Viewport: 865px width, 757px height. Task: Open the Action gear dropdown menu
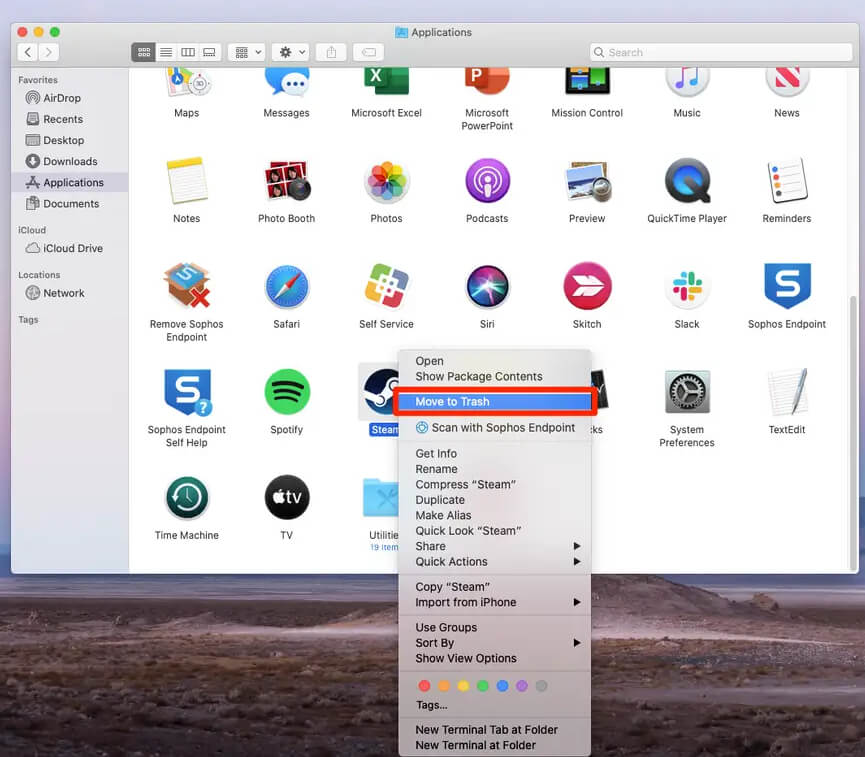(290, 52)
